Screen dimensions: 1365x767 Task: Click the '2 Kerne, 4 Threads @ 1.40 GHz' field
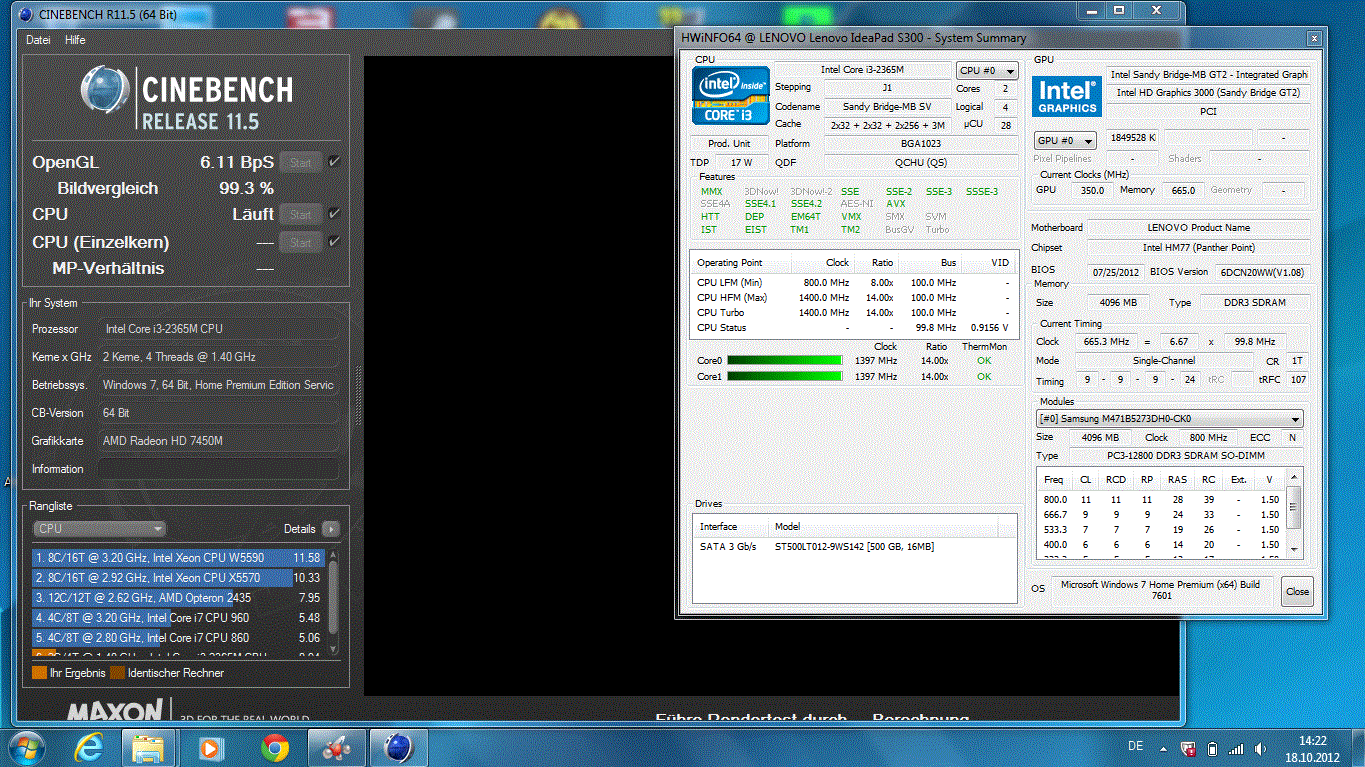coord(218,357)
